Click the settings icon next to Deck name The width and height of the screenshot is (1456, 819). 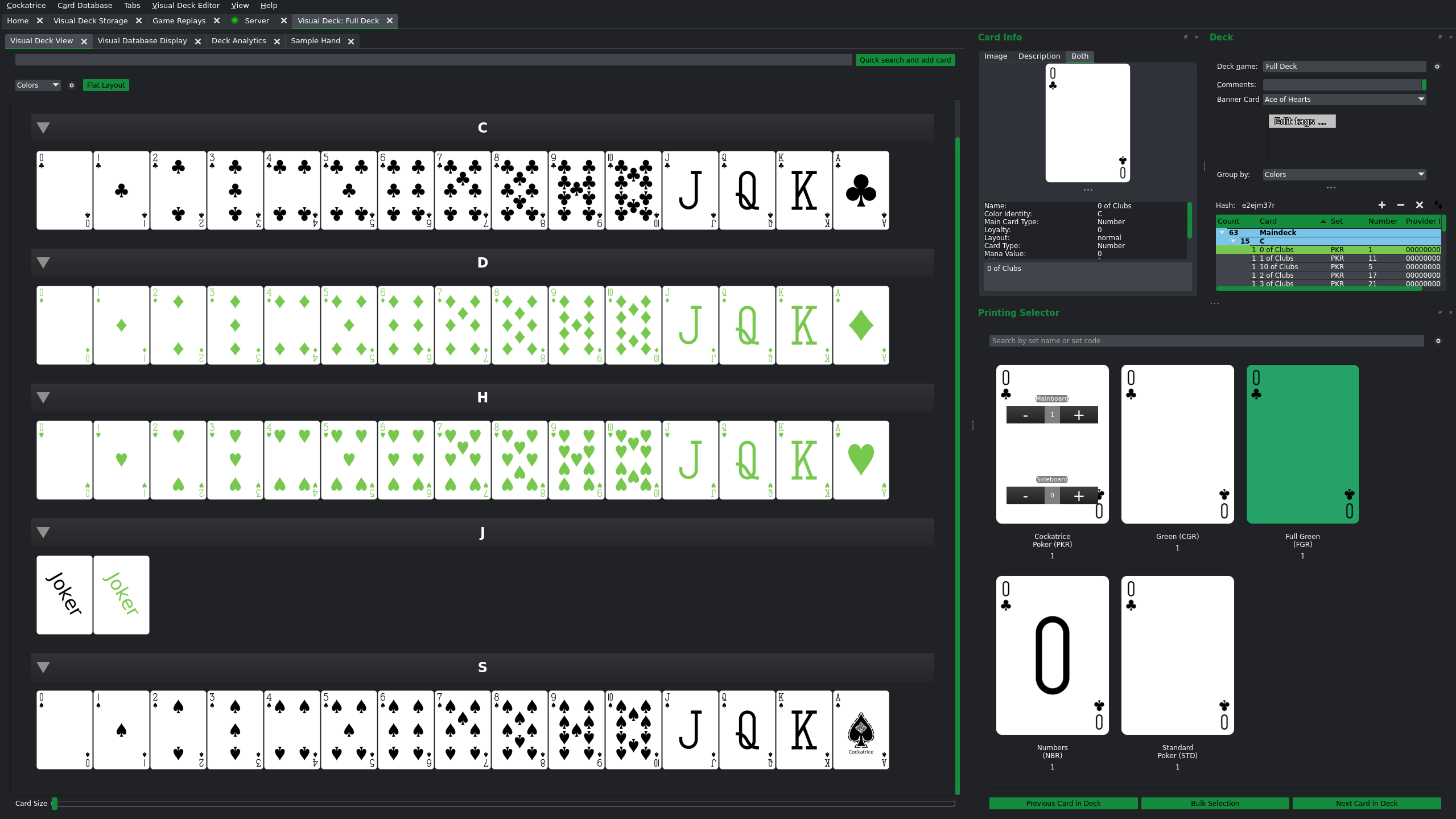(x=1437, y=67)
